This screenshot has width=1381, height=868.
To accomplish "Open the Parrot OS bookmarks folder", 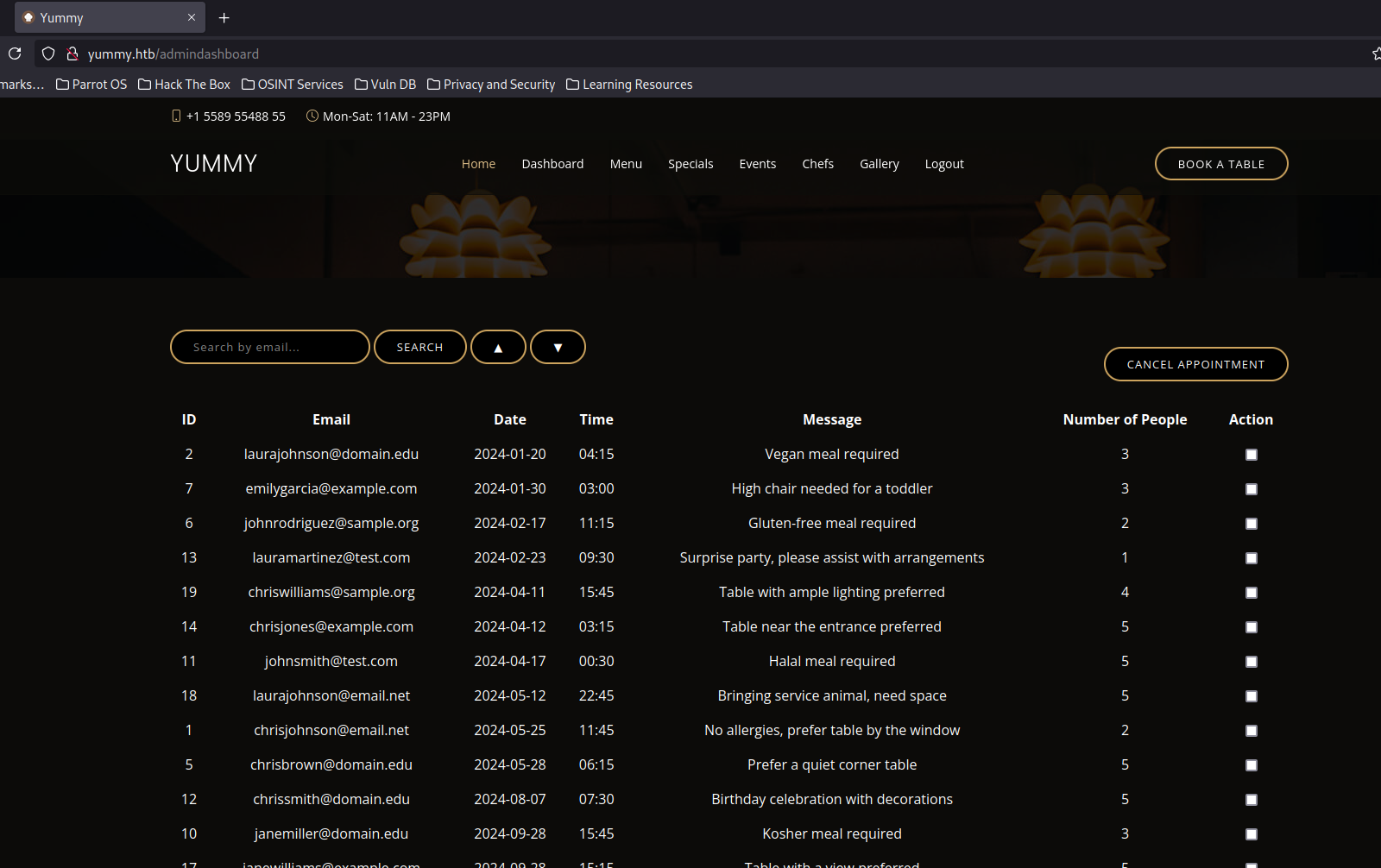I will [x=91, y=85].
